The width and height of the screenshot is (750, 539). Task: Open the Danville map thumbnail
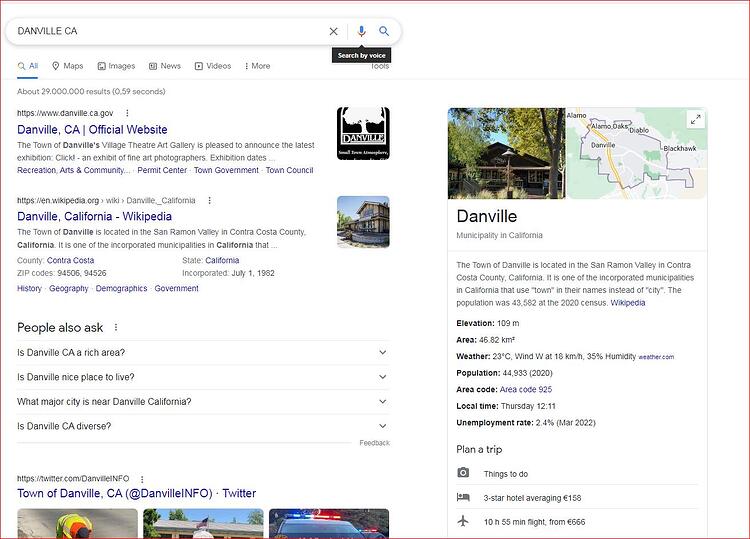click(x=637, y=153)
